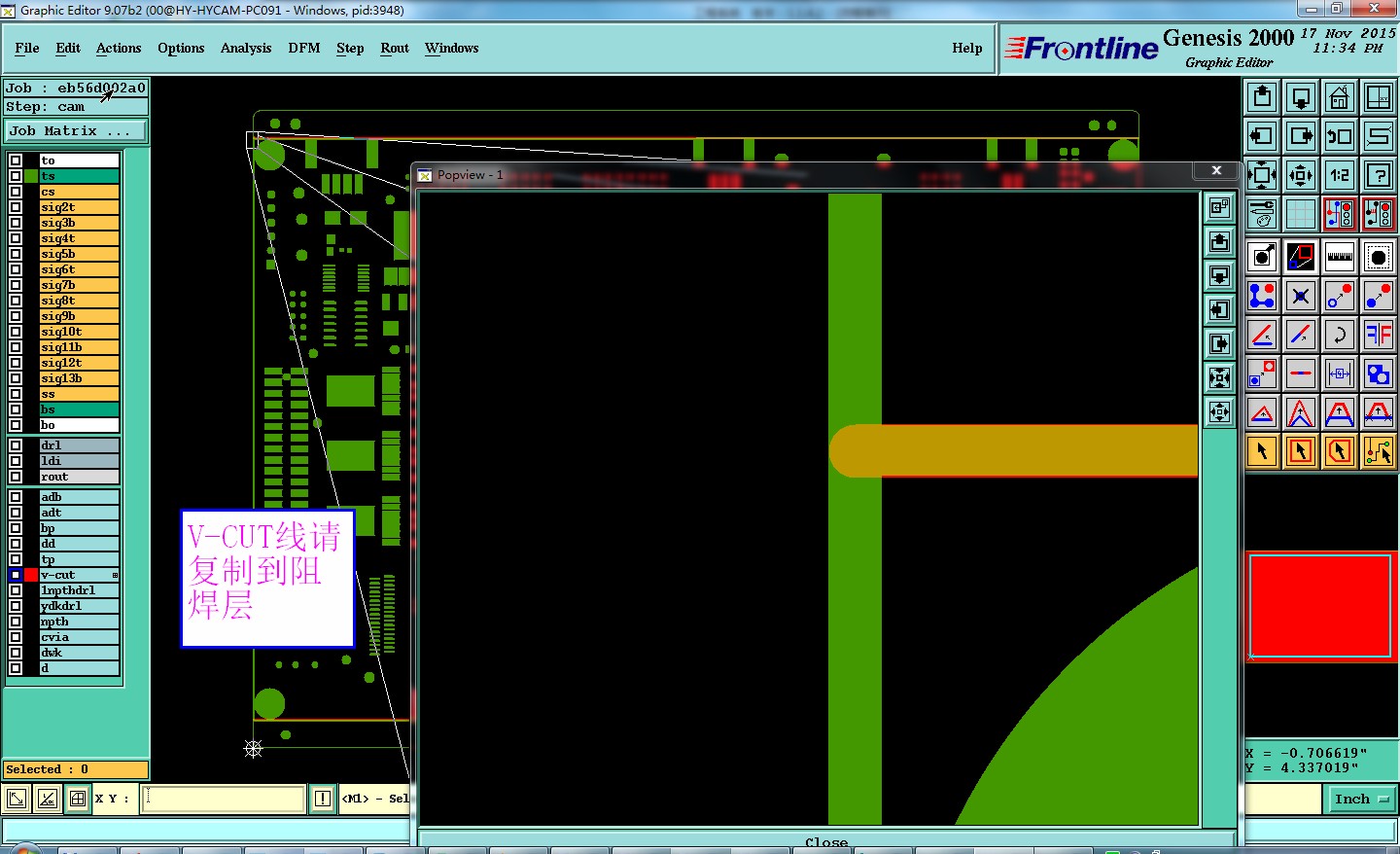Image resolution: width=1400 pixels, height=854 pixels.
Task: Click the mirrored F flip icon
Action: tap(1379, 335)
